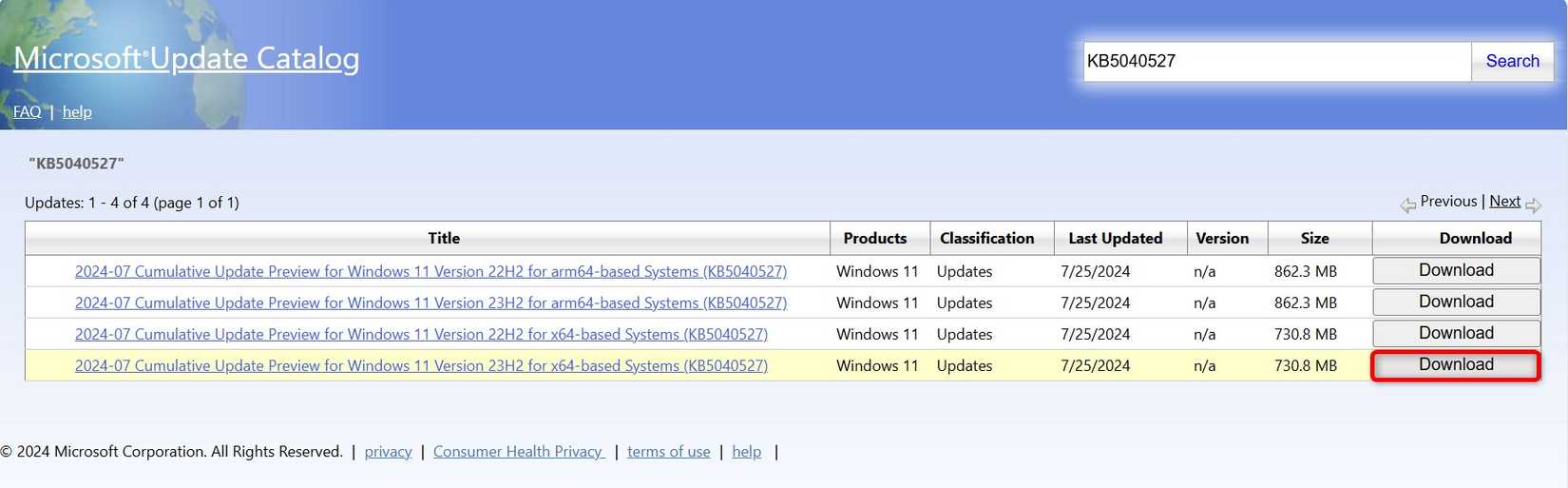The height and width of the screenshot is (488, 1568).
Task: Click the Next page arrow icon
Action: [x=1532, y=205]
